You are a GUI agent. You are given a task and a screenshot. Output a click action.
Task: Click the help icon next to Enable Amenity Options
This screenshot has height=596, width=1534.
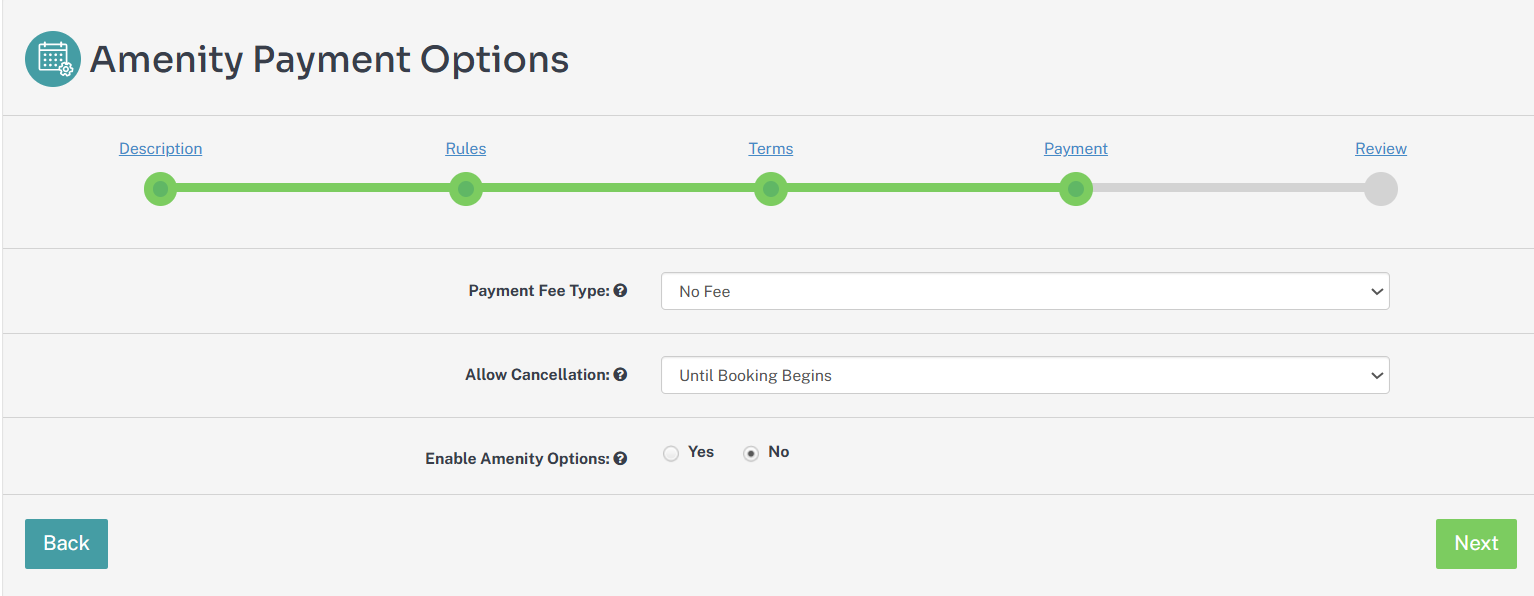click(x=620, y=459)
